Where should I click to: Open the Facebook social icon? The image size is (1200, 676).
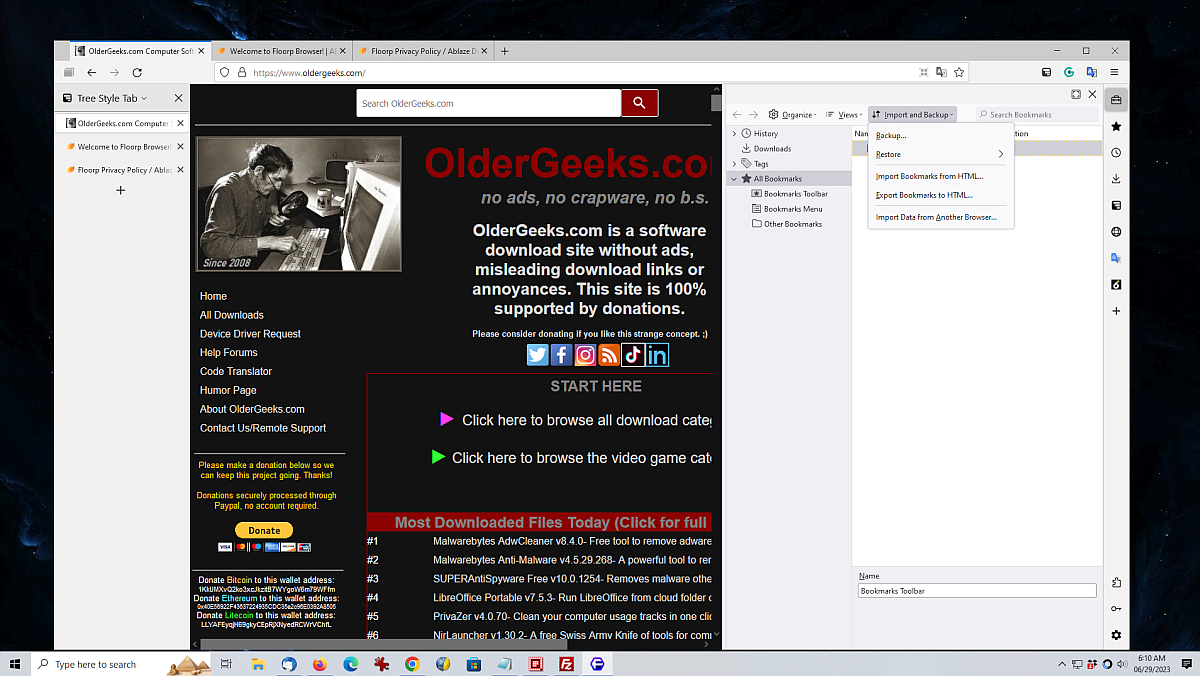(562, 355)
